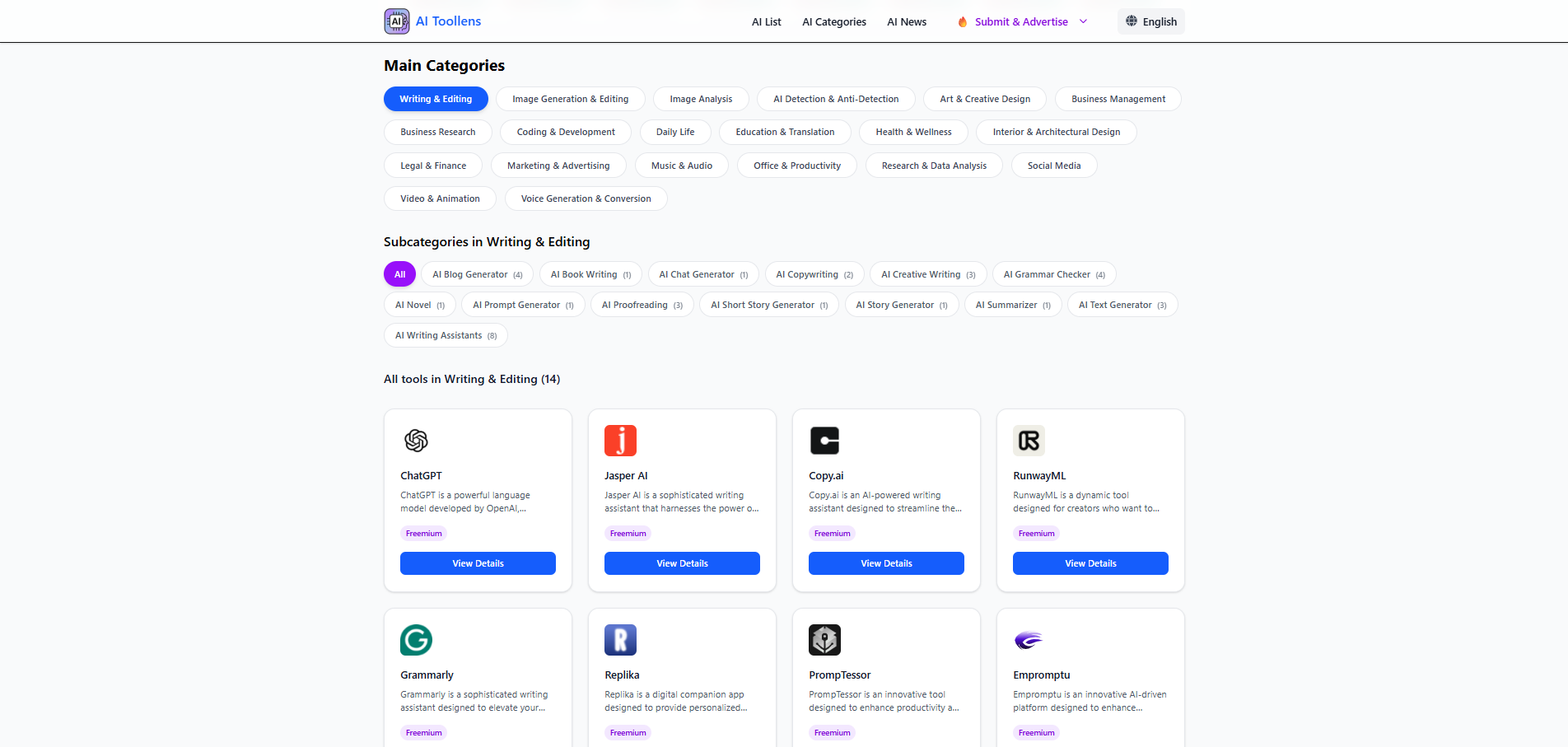Filter by AI Prompt Generator subcategory
This screenshot has height=747, width=1568.
(x=523, y=305)
